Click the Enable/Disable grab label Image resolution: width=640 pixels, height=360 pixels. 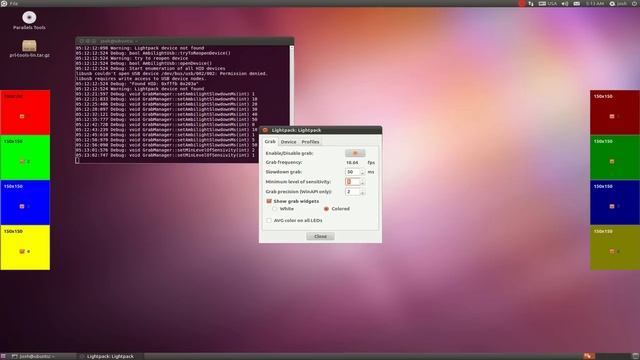pos(289,153)
